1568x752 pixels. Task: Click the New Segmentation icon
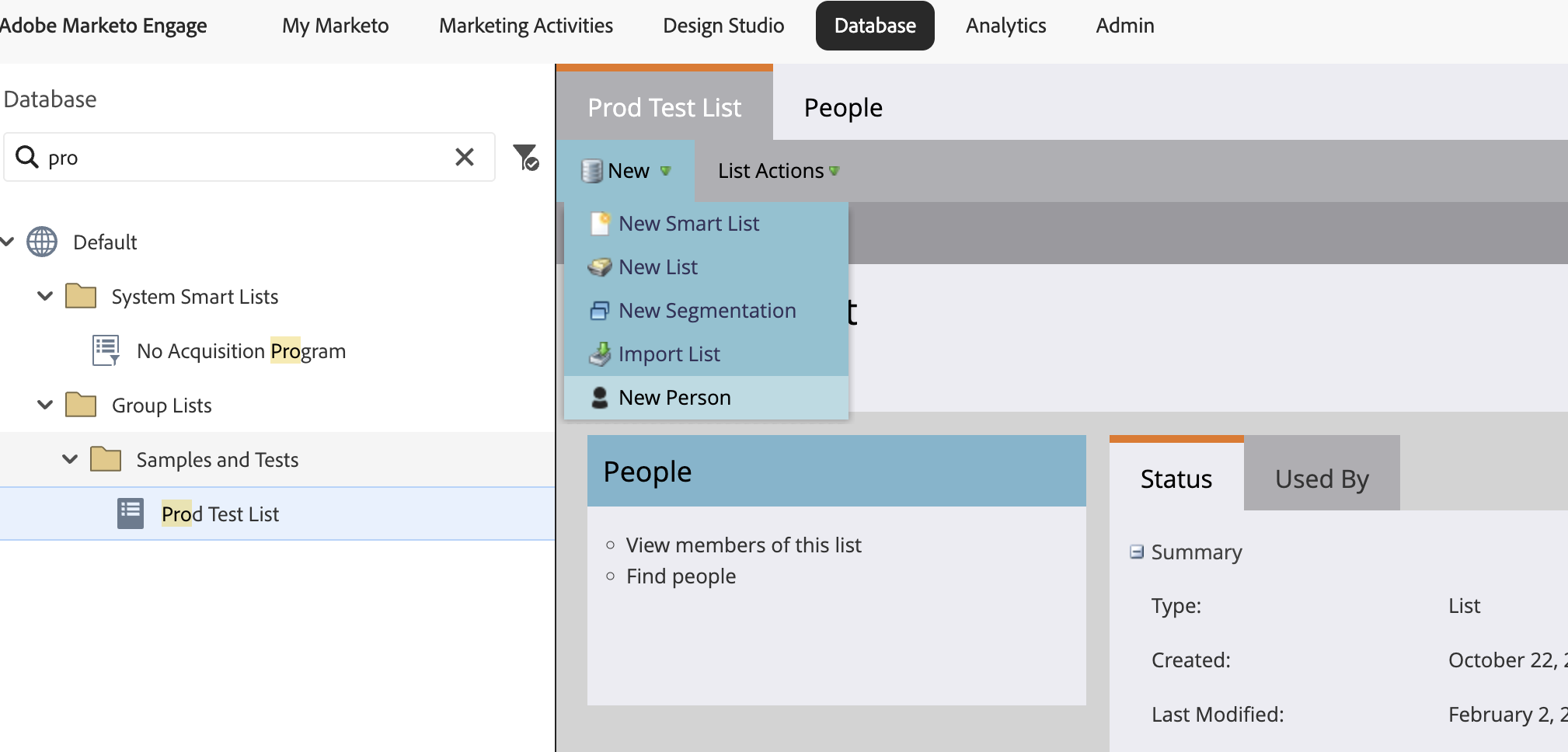point(599,311)
